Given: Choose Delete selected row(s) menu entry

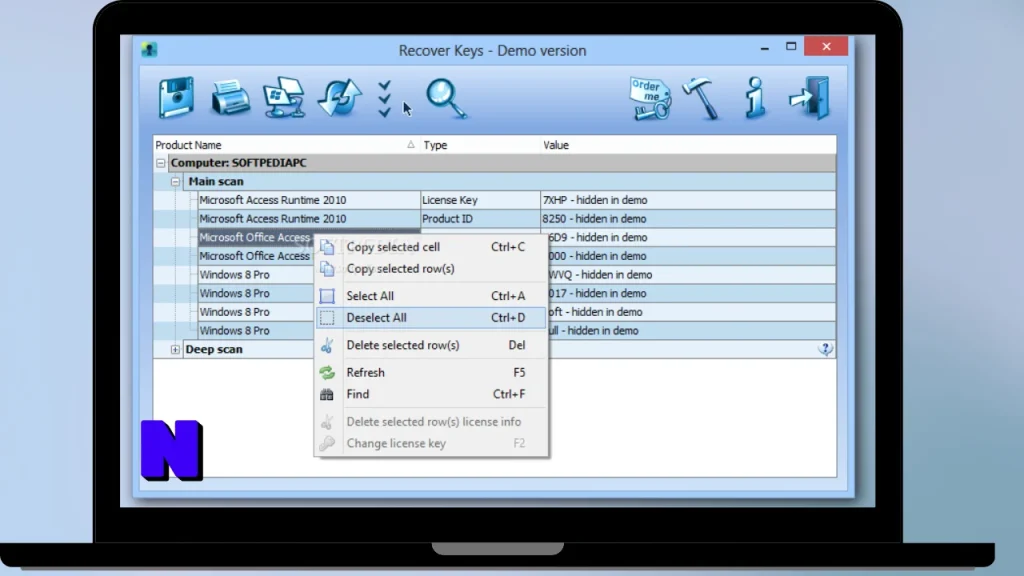Looking at the screenshot, I should coord(430,345).
